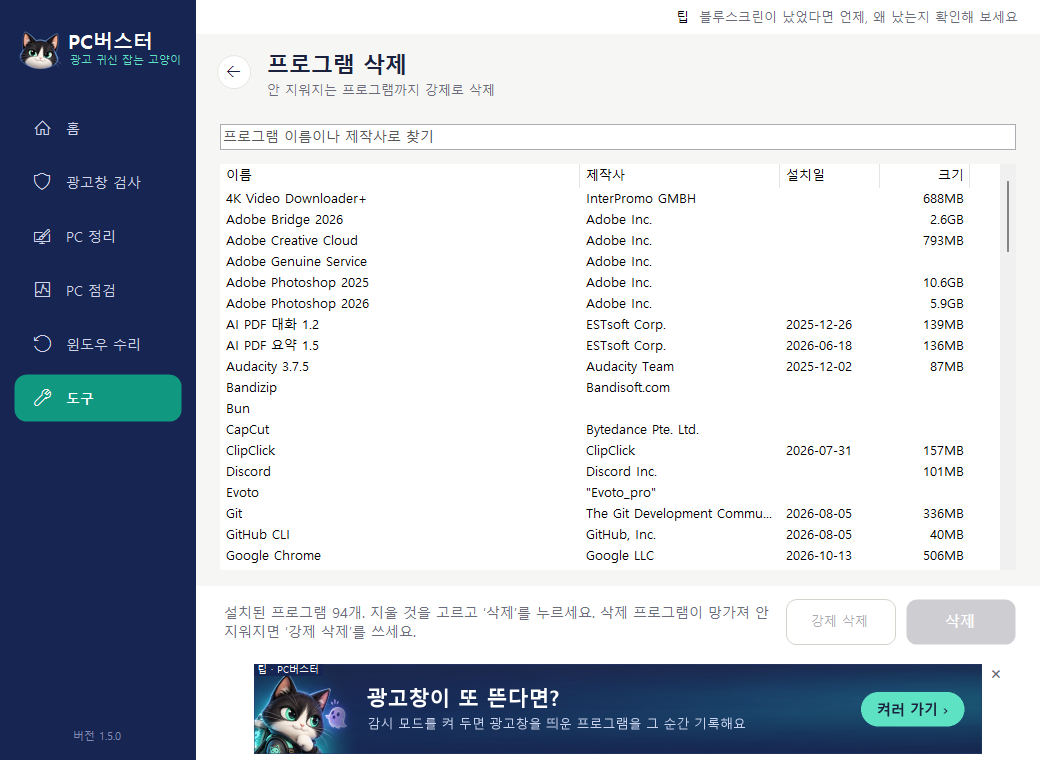Click the 도구 wrench icon
Image resolution: width=1040 pixels, height=760 pixels.
click(x=42, y=398)
